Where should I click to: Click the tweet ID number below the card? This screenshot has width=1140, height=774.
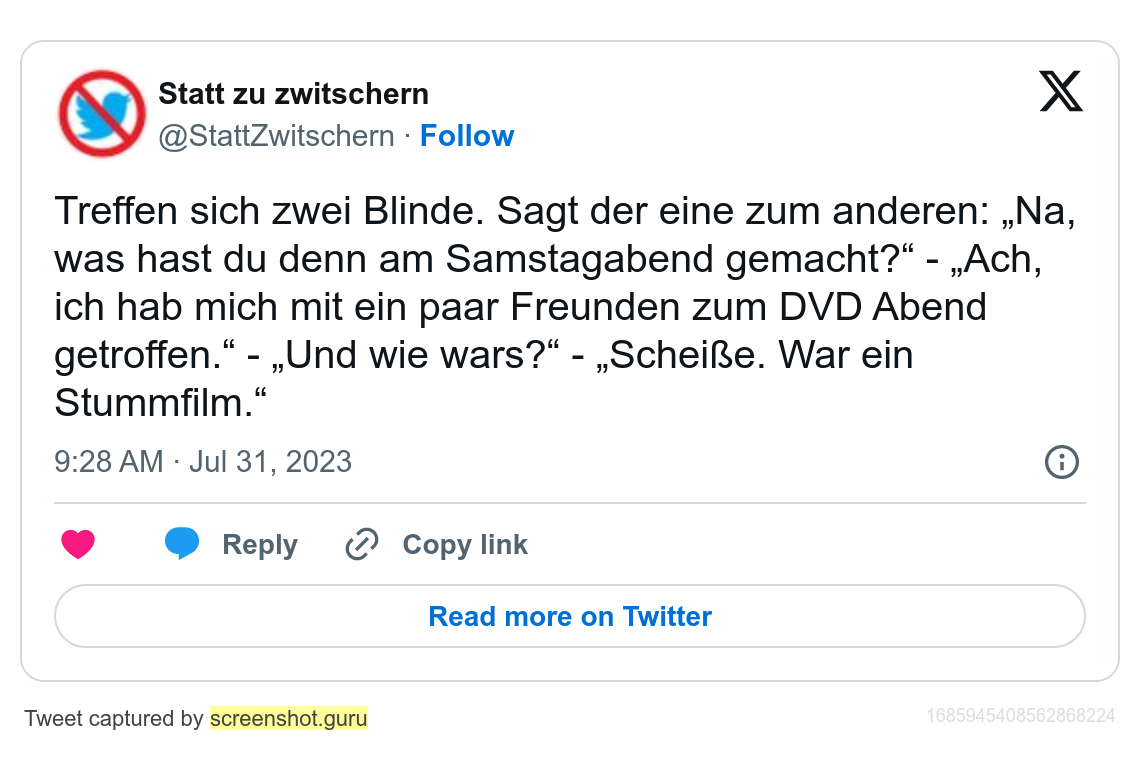point(1020,716)
